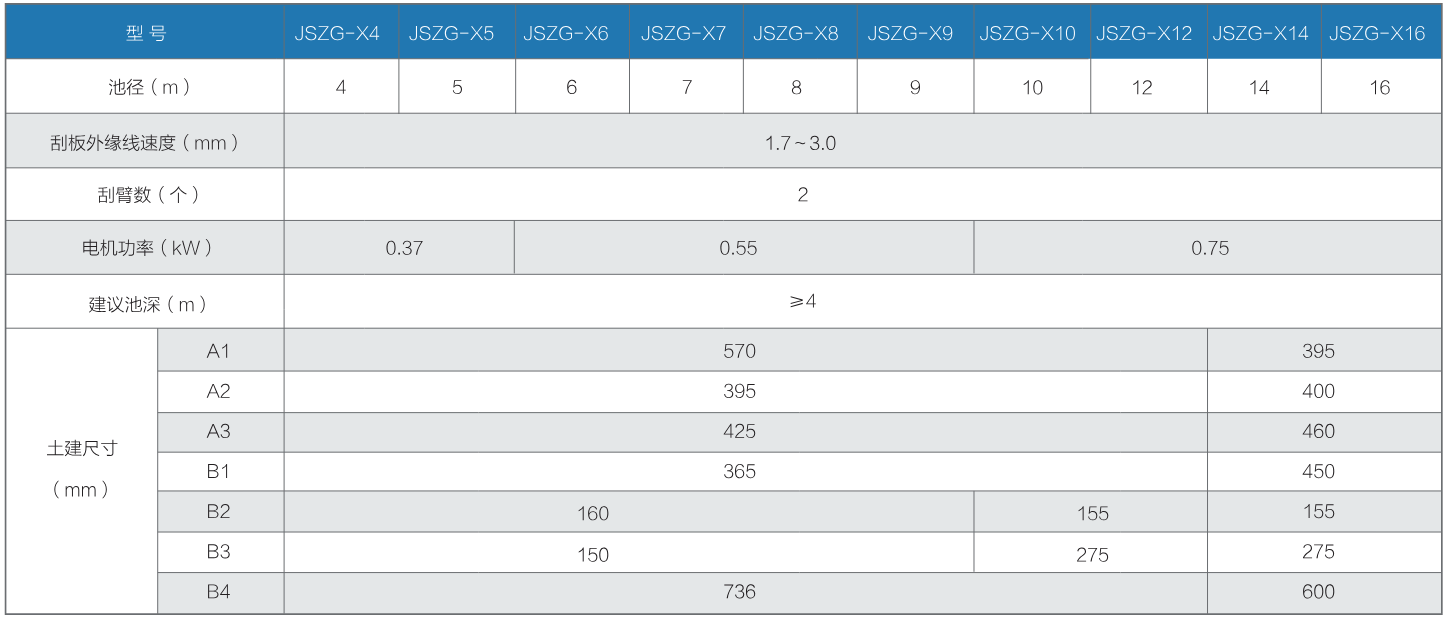Click the 土建尺寸（mm）label cell
The height and width of the screenshot is (620, 1448).
(x=82, y=469)
